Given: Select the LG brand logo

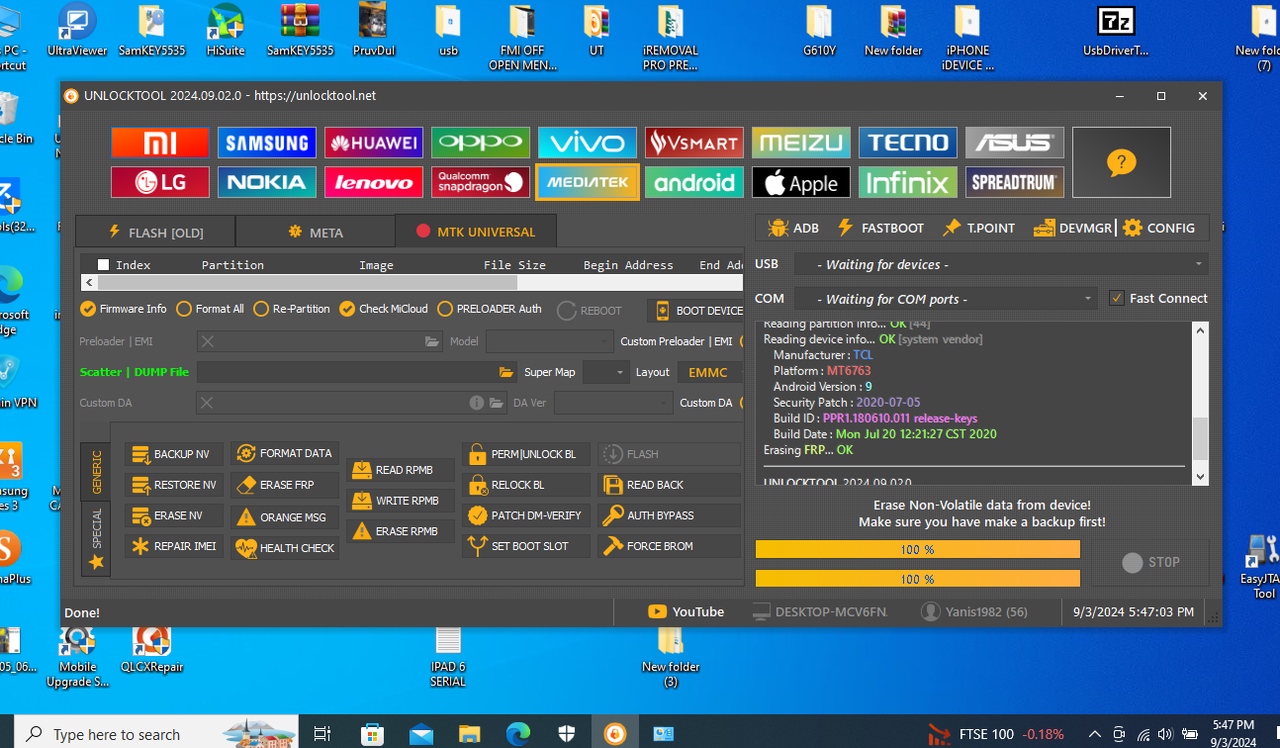Looking at the screenshot, I should (x=160, y=182).
